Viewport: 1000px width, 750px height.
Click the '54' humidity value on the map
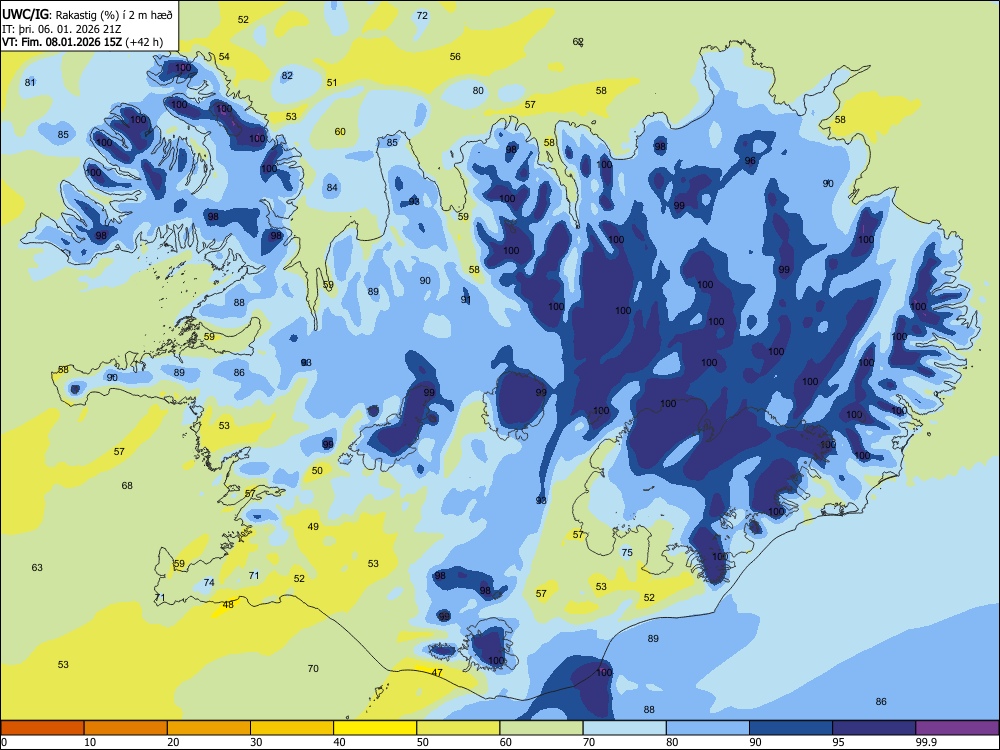click(x=224, y=56)
